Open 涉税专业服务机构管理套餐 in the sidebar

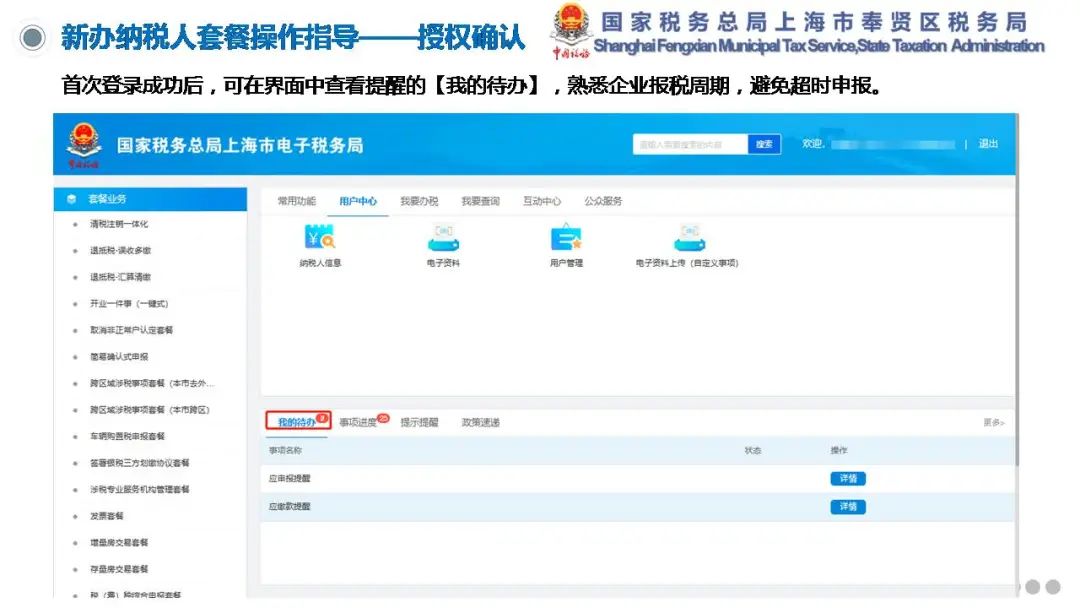point(139,490)
